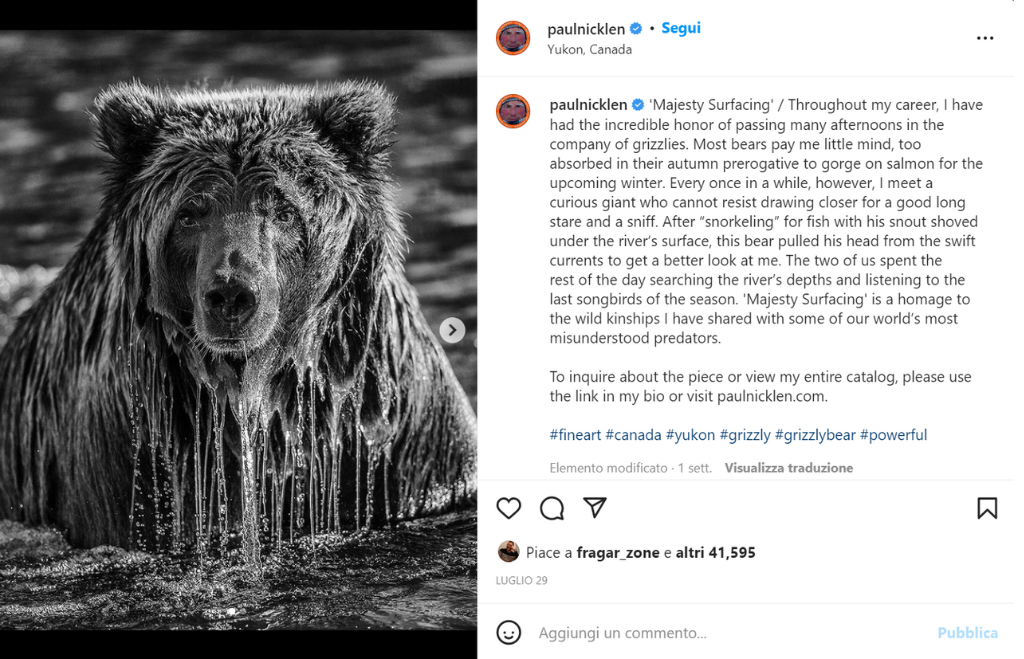1024x659 pixels.
Task: Open the three-dot more options menu
Action: (x=985, y=38)
